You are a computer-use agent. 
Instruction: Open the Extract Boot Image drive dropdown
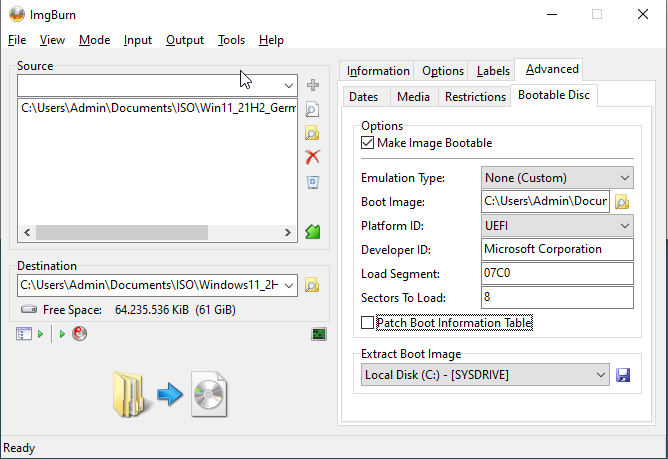[x=485, y=375]
